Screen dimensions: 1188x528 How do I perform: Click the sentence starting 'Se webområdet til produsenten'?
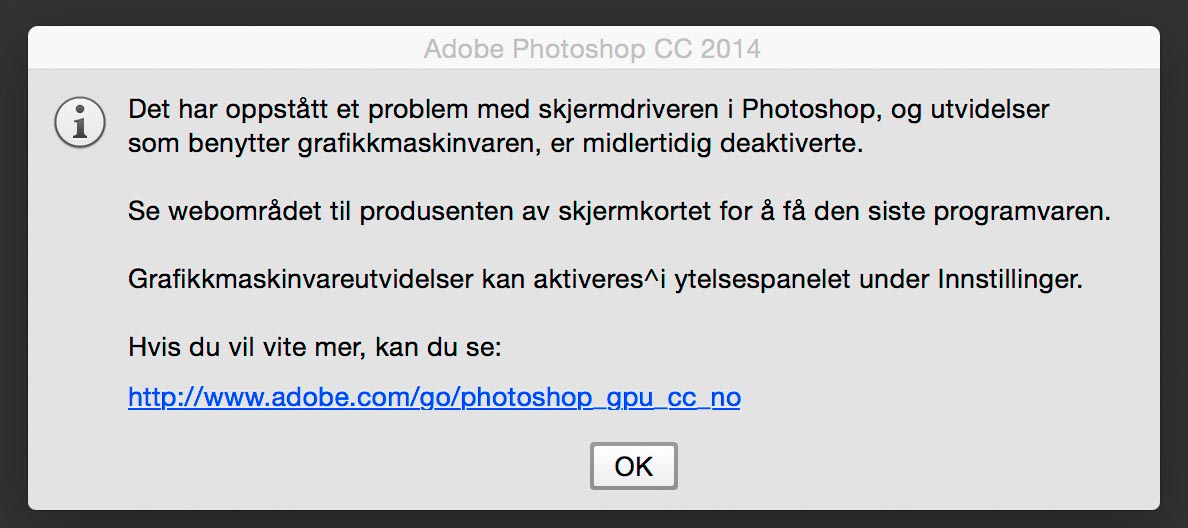point(619,211)
